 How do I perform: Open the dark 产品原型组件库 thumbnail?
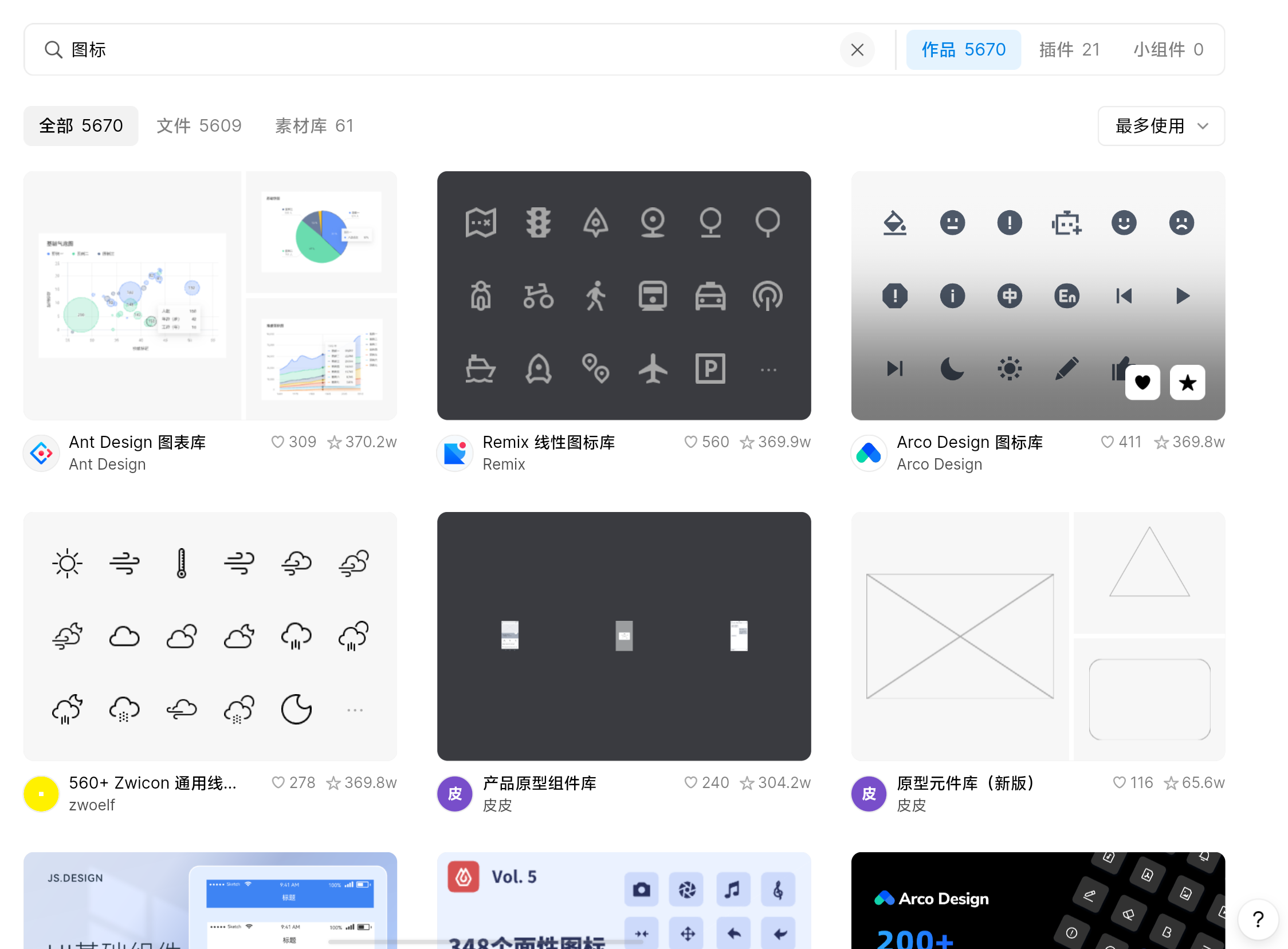click(623, 636)
